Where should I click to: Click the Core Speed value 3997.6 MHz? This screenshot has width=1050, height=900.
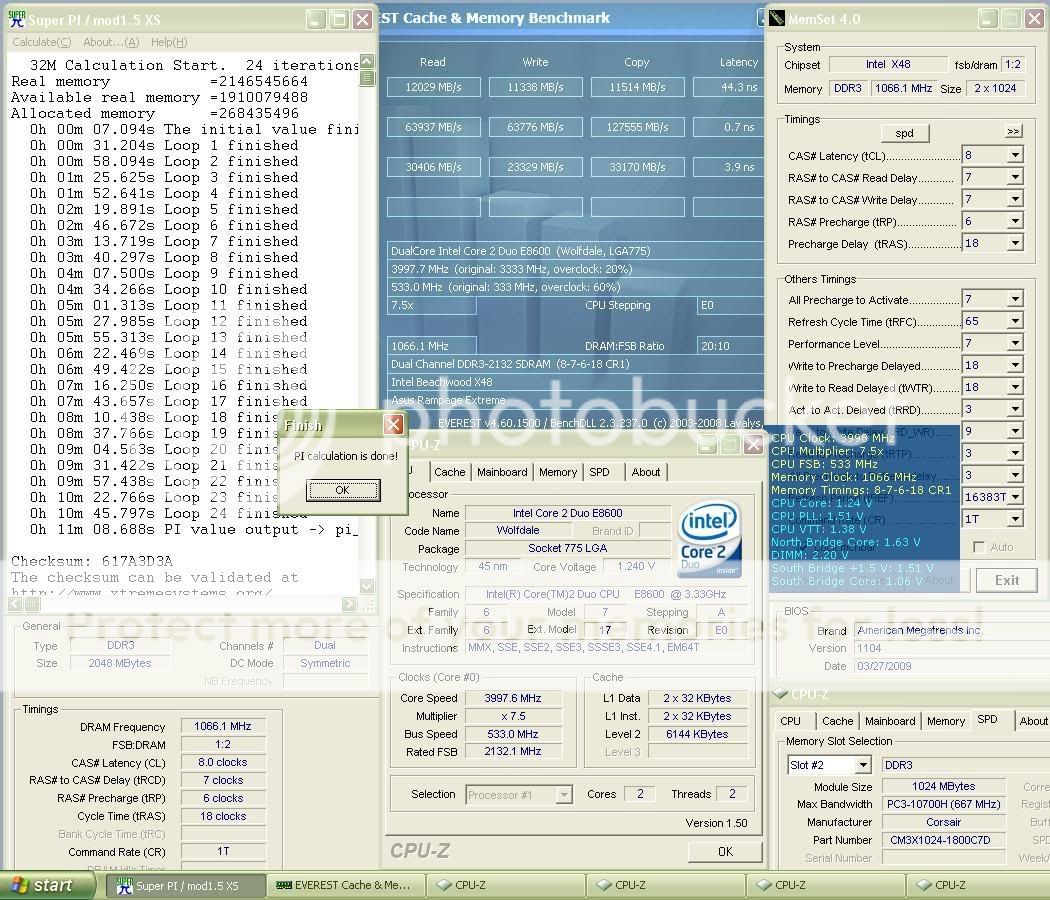click(x=512, y=698)
